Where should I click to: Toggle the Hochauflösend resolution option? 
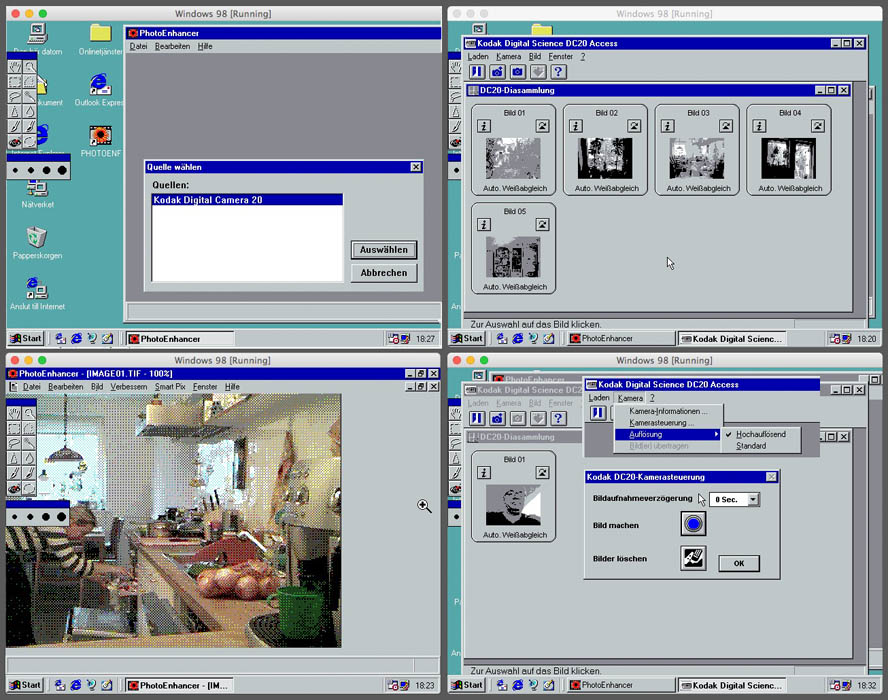point(761,434)
